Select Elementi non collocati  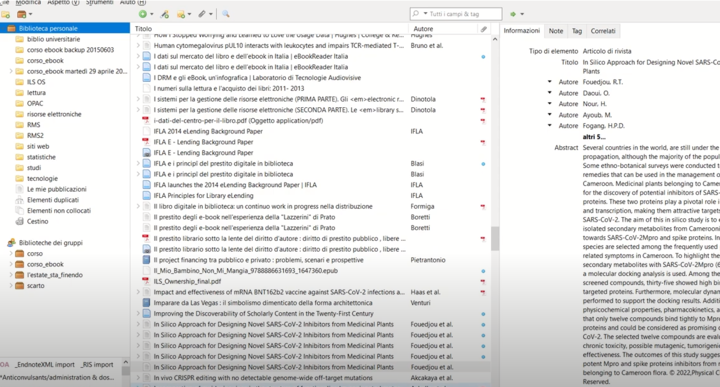point(59,210)
